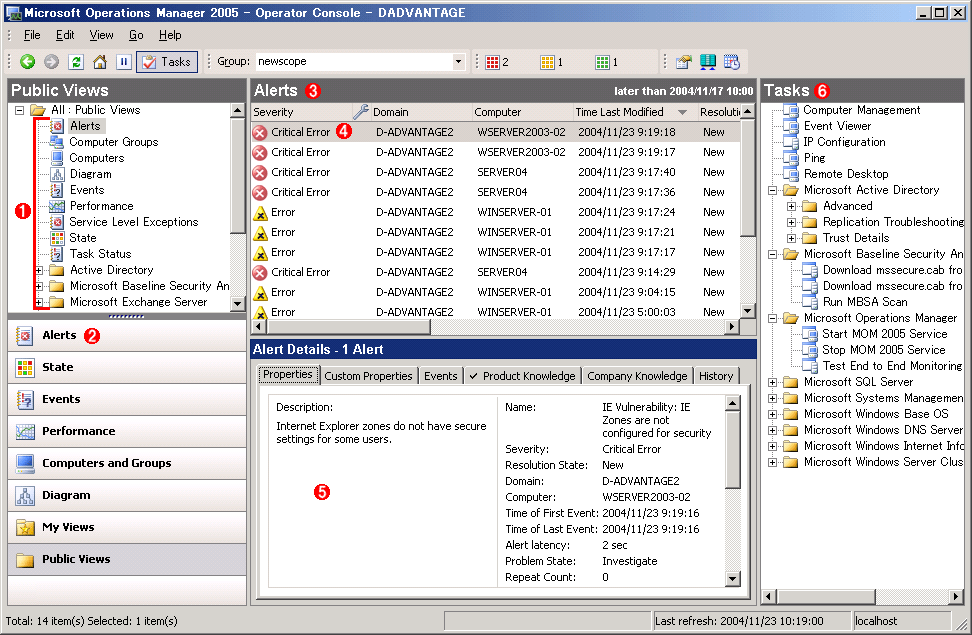Click the Remote Desktop task icon
Image resolution: width=972 pixels, height=635 pixels.
point(790,174)
